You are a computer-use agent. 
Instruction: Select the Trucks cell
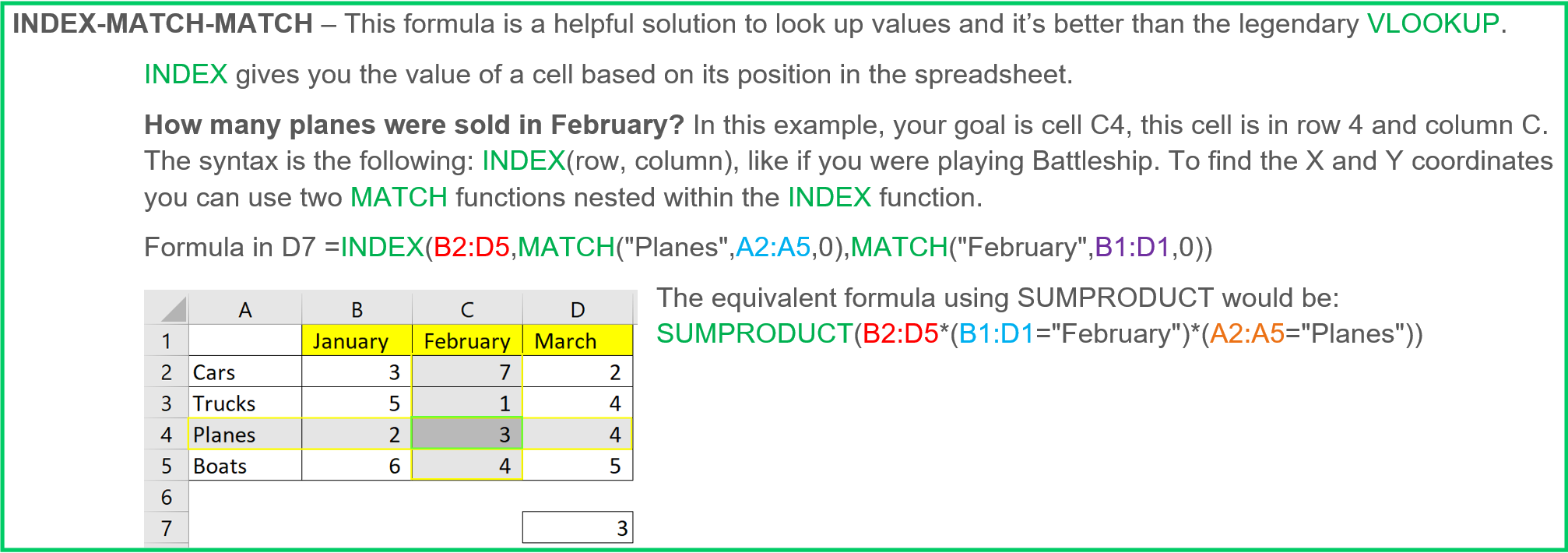[245, 403]
